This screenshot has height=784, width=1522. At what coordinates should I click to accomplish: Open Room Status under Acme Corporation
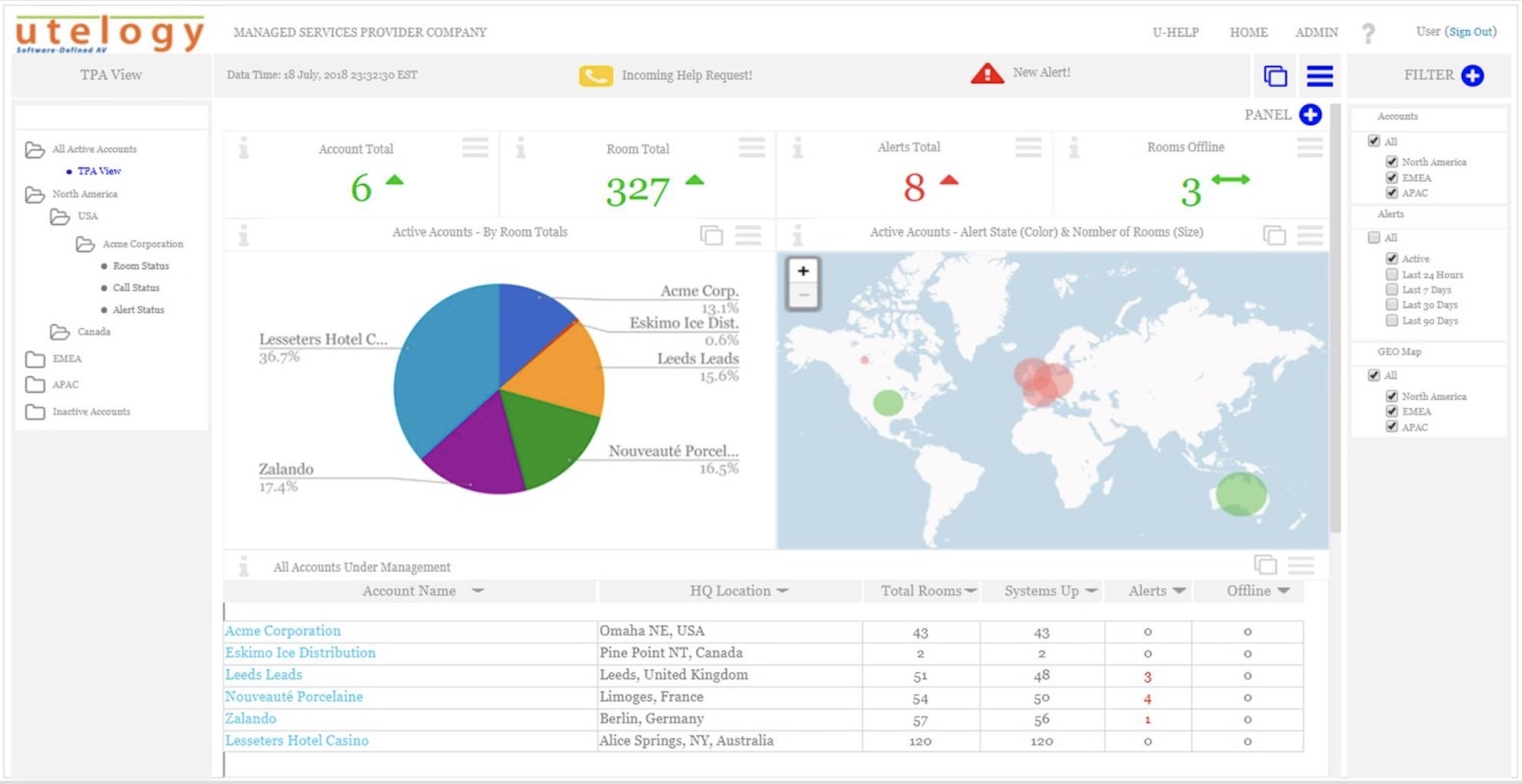[141, 266]
